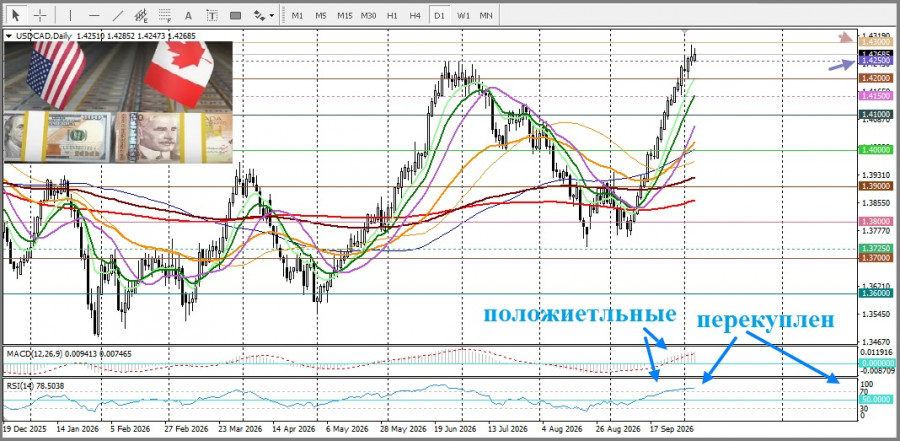Click the 1.39310 price scale value
This screenshot has height=441, width=900.
click(x=876, y=175)
